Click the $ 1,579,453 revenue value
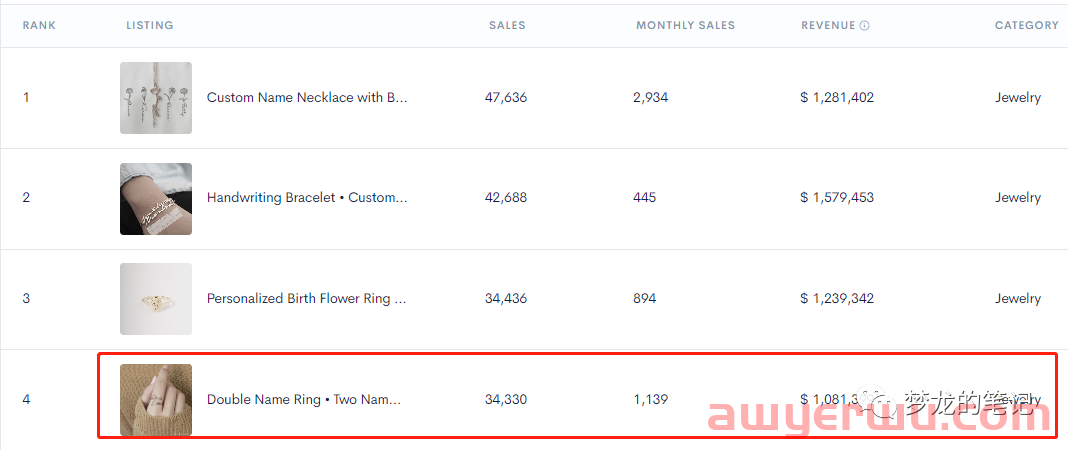 point(837,197)
